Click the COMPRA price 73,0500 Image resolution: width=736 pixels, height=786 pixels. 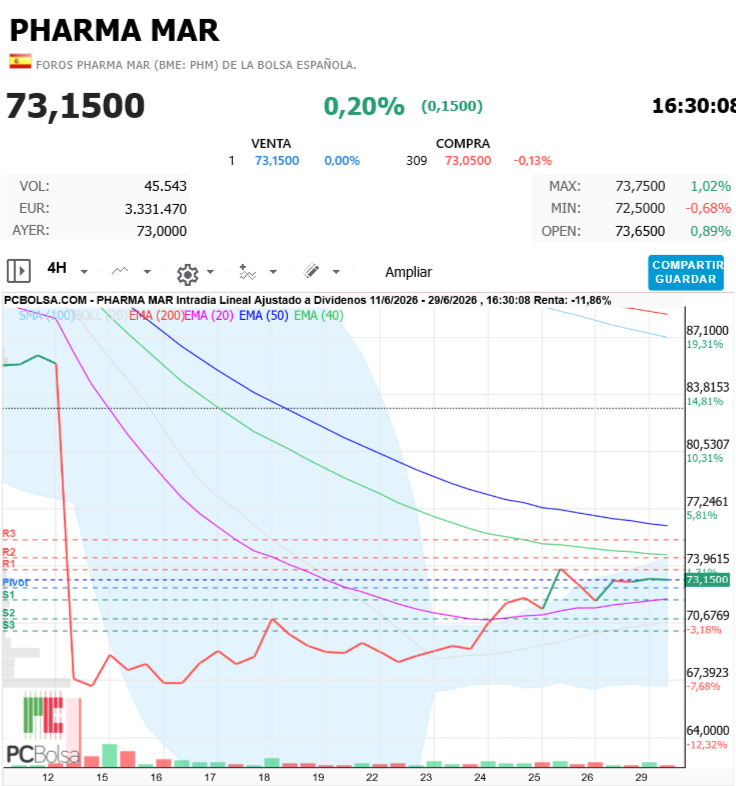point(468,161)
